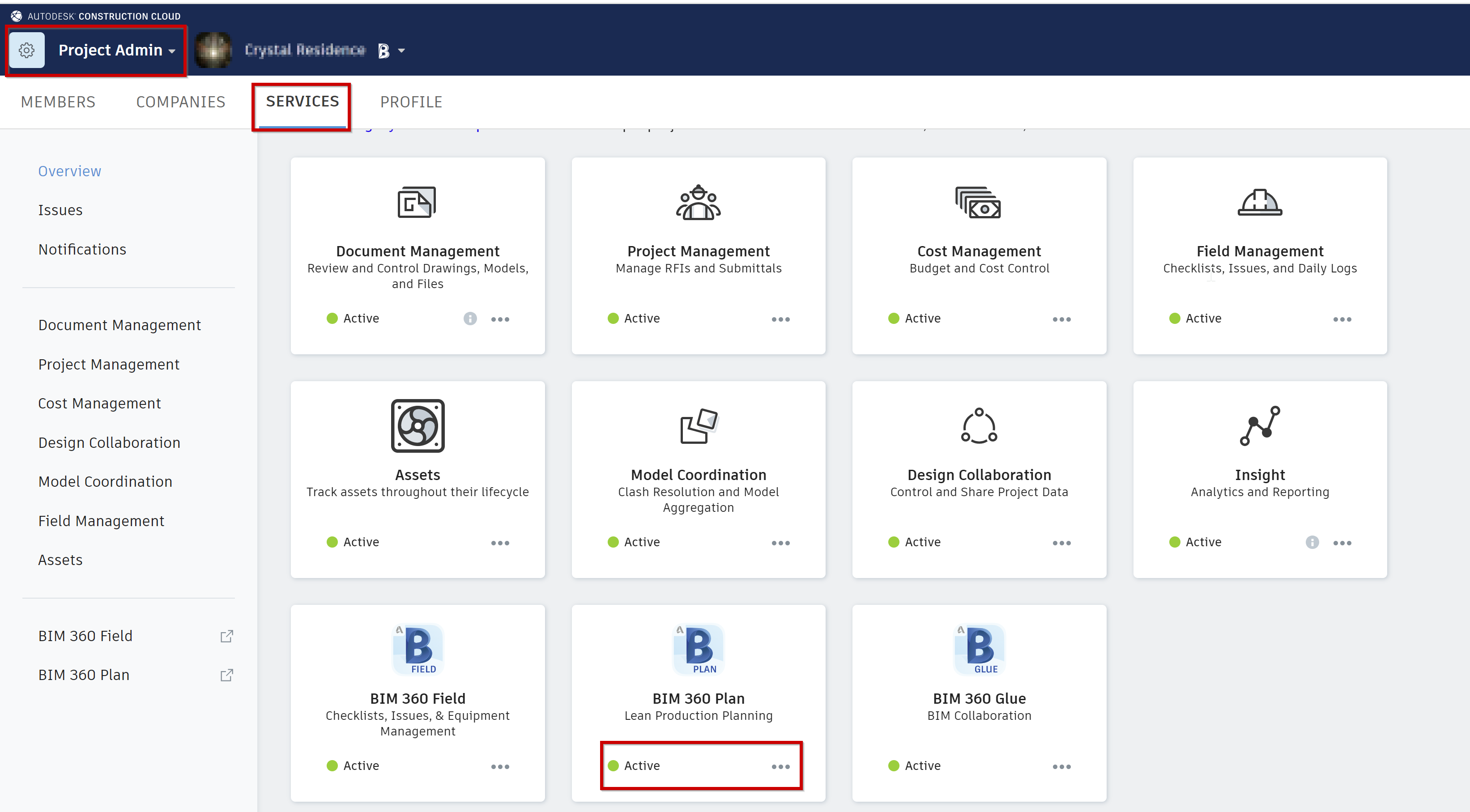Open more options menu on BIM 360 Glue card
The width and height of the screenshot is (1470, 812).
(x=1062, y=766)
